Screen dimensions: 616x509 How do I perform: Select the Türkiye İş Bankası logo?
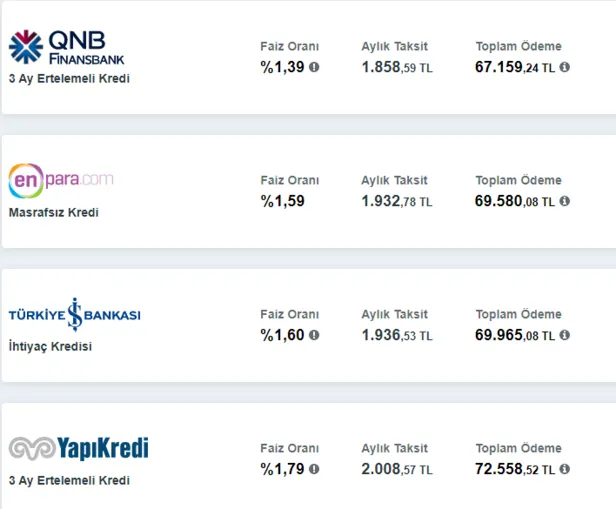click(75, 314)
